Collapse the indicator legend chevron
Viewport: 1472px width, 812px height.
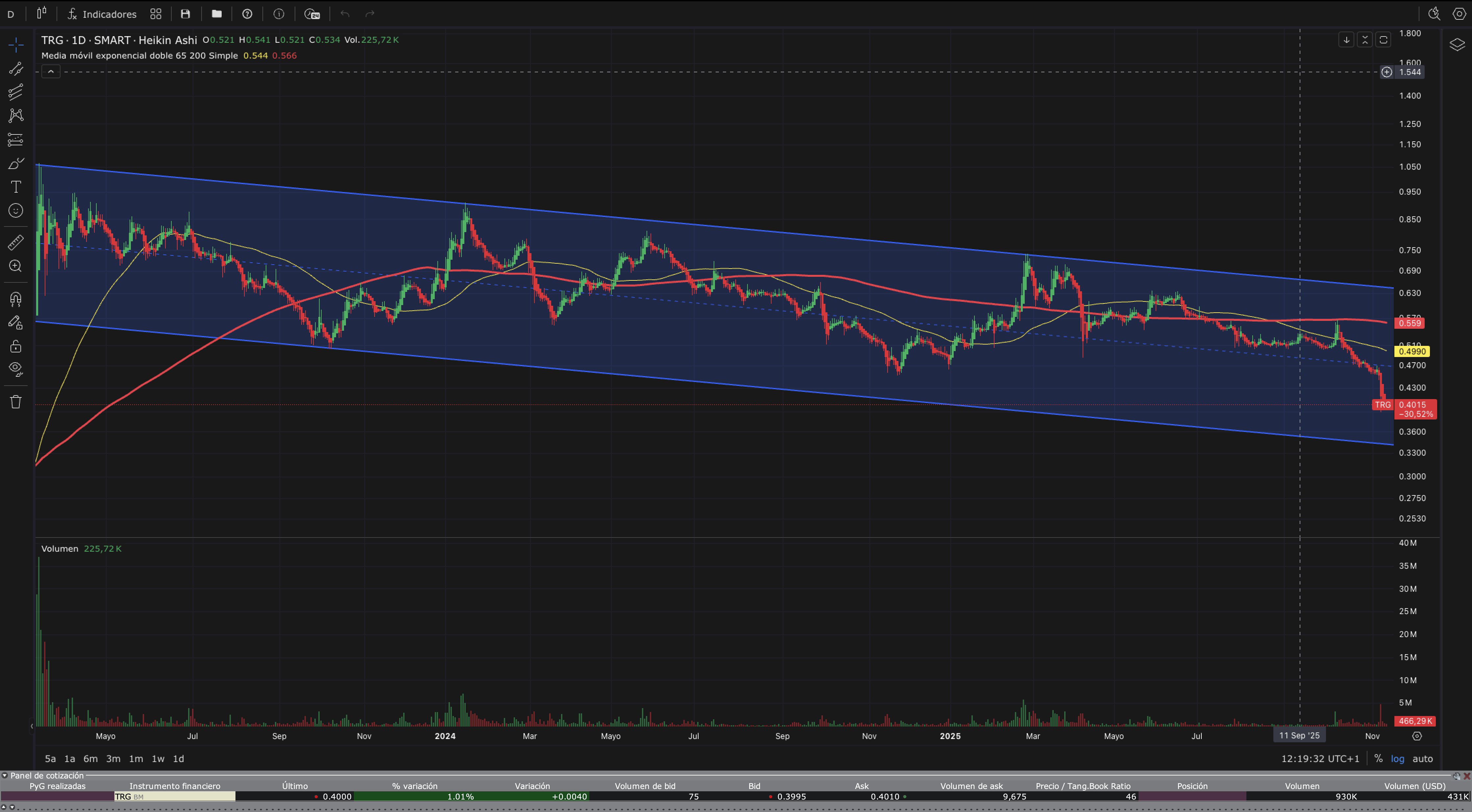pyautogui.click(x=51, y=72)
